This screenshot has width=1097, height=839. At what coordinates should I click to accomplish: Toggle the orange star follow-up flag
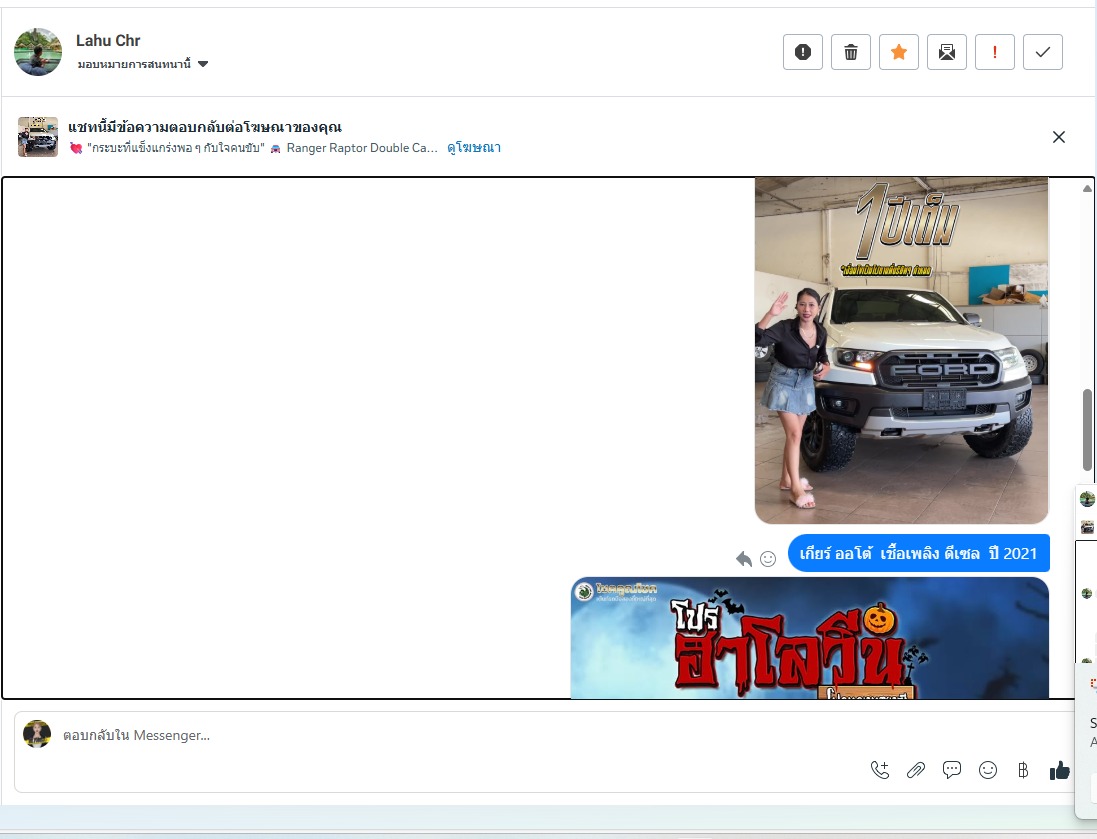(x=898, y=52)
